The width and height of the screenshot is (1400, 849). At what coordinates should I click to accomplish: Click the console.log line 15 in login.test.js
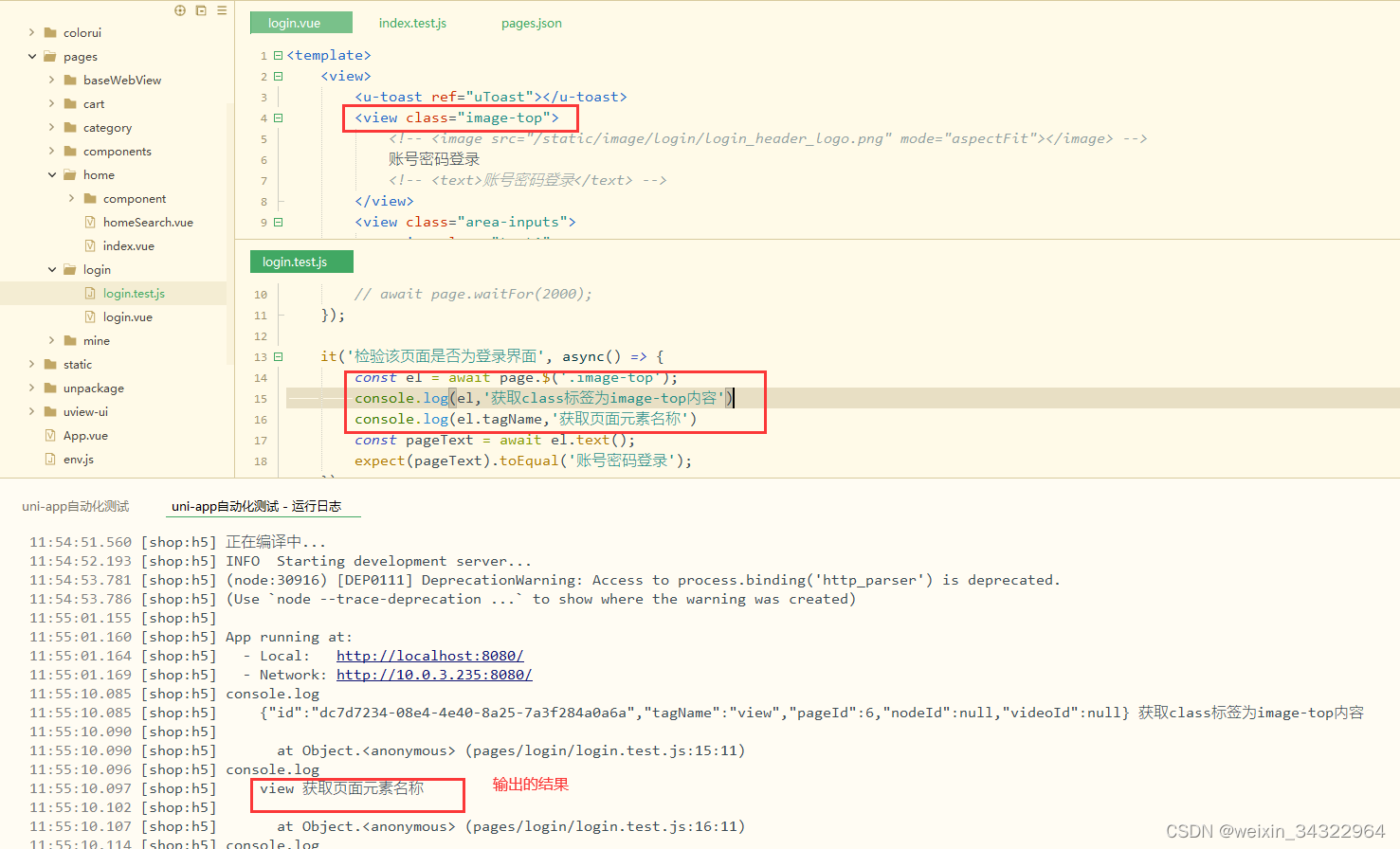(x=544, y=398)
